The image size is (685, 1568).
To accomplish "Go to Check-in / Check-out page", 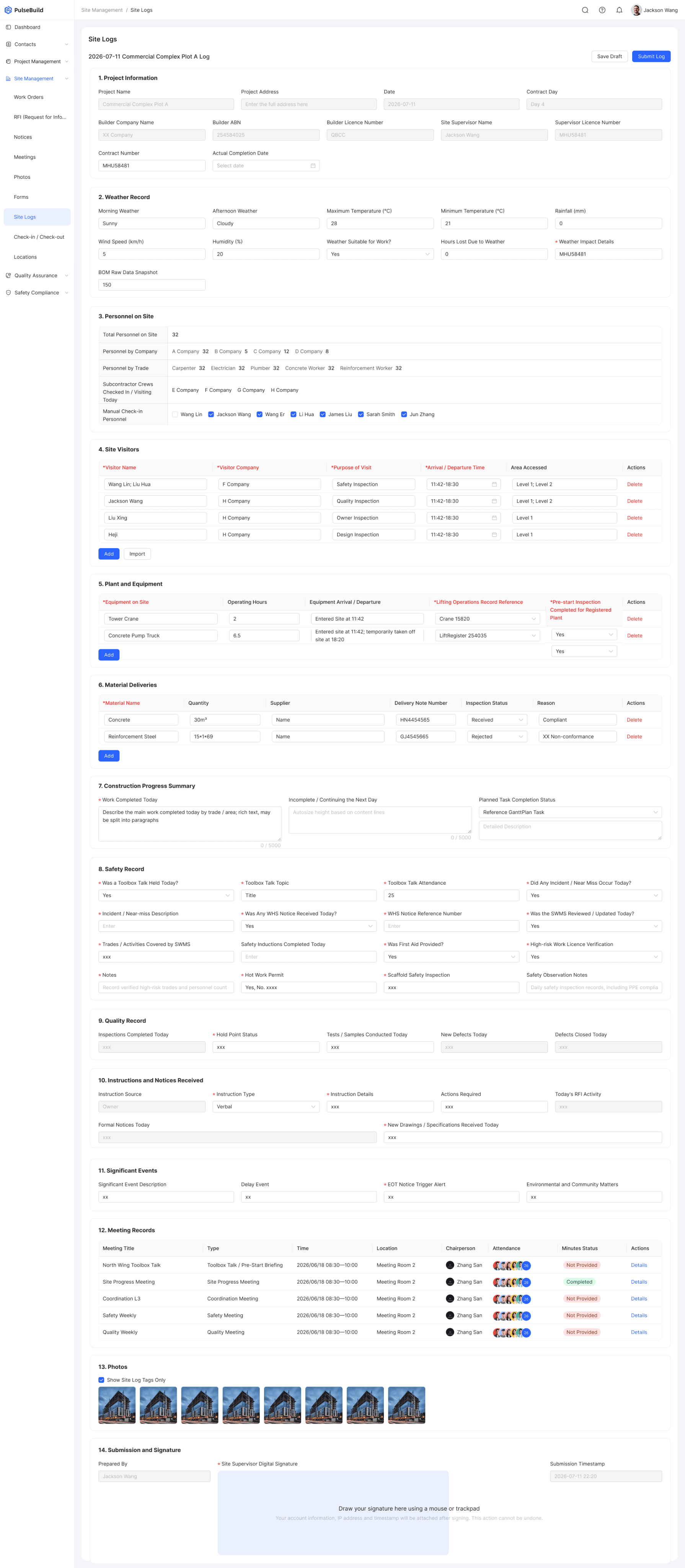I will click(39, 237).
